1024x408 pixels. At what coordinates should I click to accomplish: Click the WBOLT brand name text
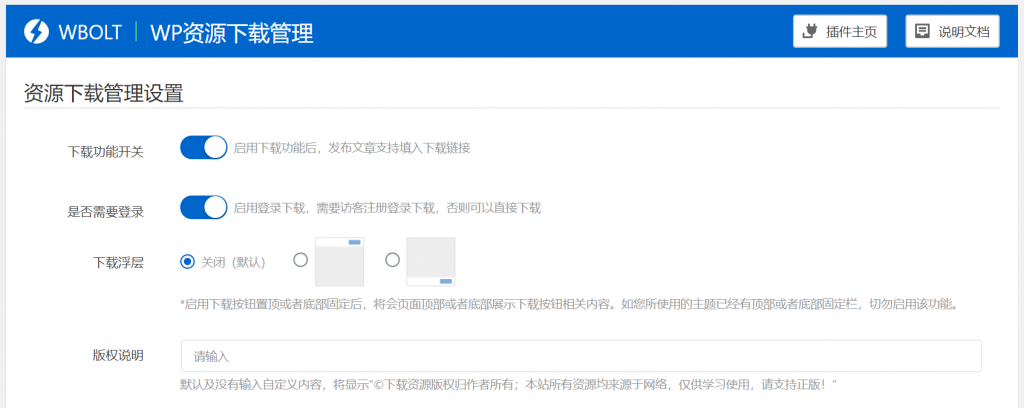pos(88,32)
